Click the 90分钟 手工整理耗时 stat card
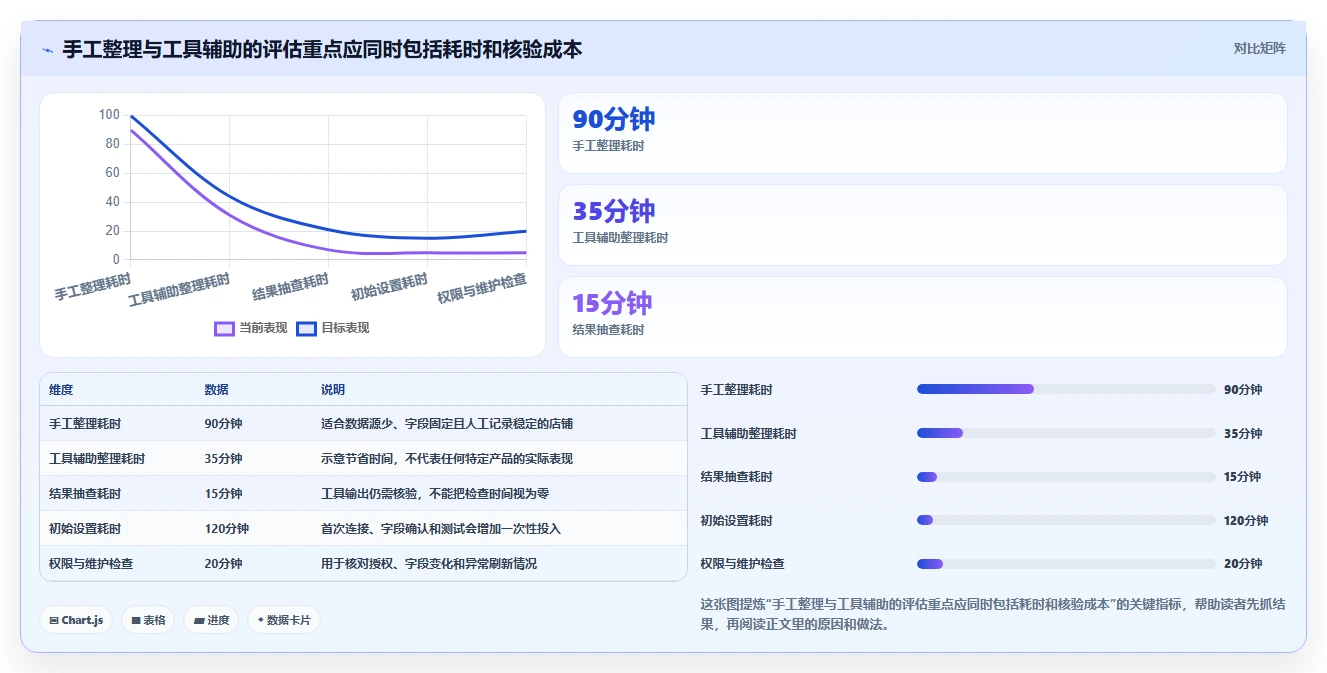Screen dimensions: 1327x673 point(922,133)
